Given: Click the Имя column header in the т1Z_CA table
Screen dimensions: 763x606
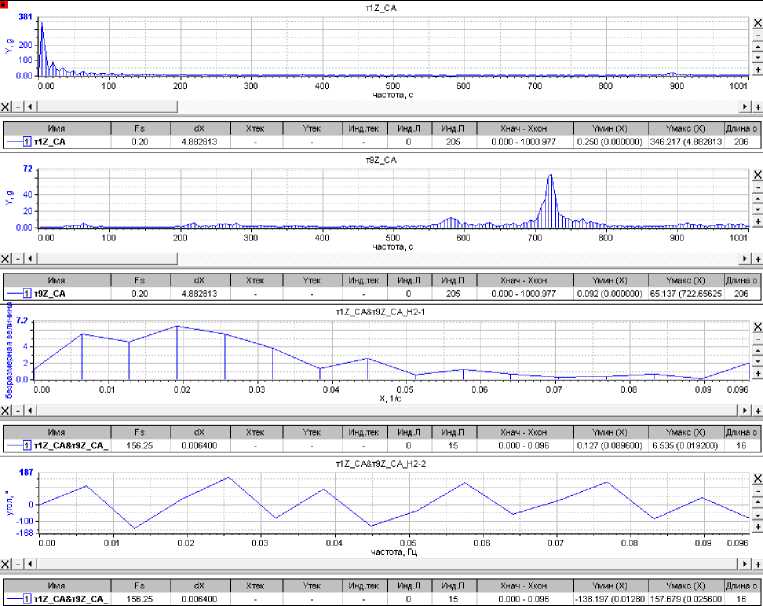Looking at the screenshot, I should 57,129.
